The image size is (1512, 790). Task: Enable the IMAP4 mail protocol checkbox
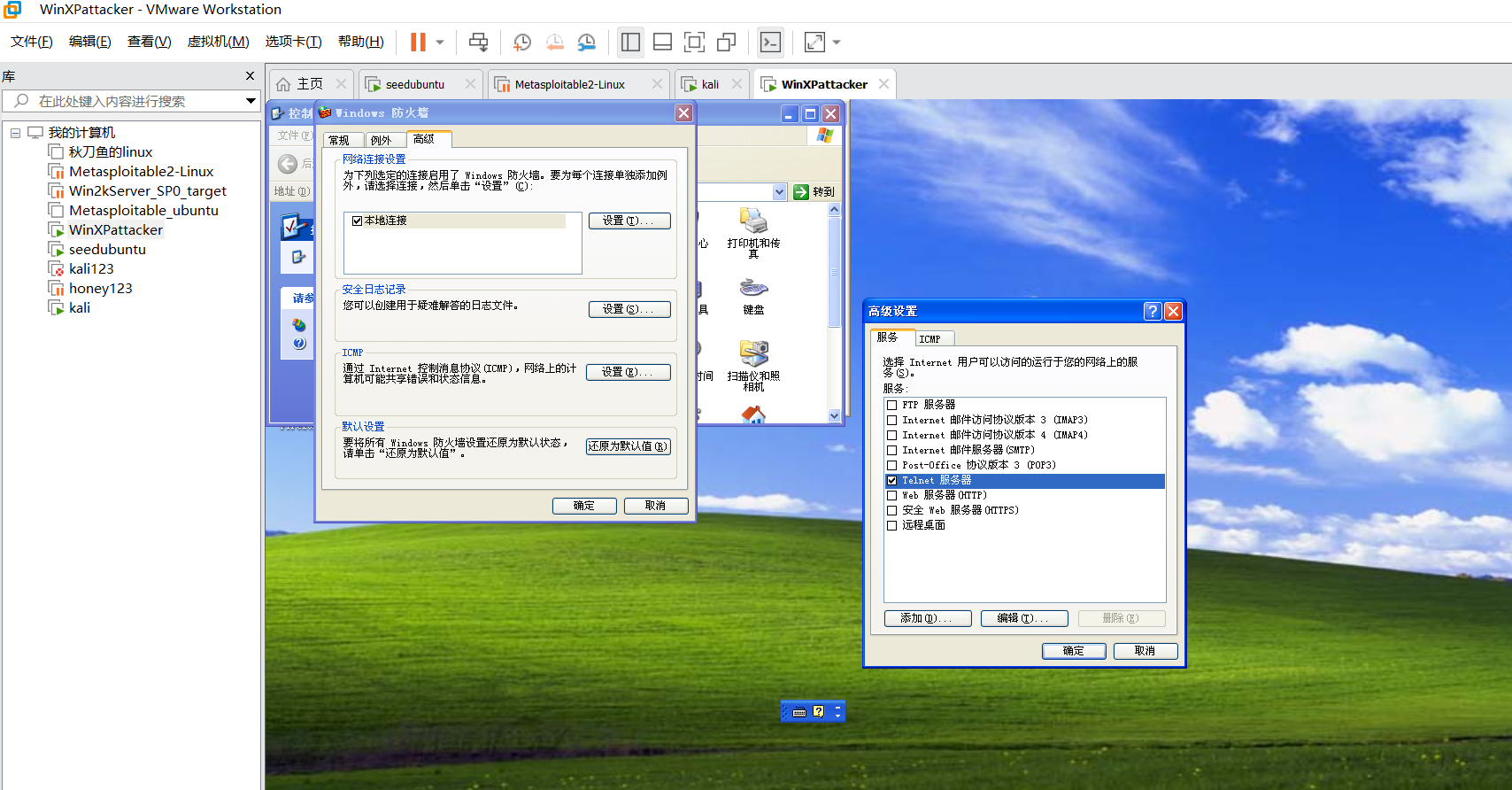pyautogui.click(x=892, y=435)
